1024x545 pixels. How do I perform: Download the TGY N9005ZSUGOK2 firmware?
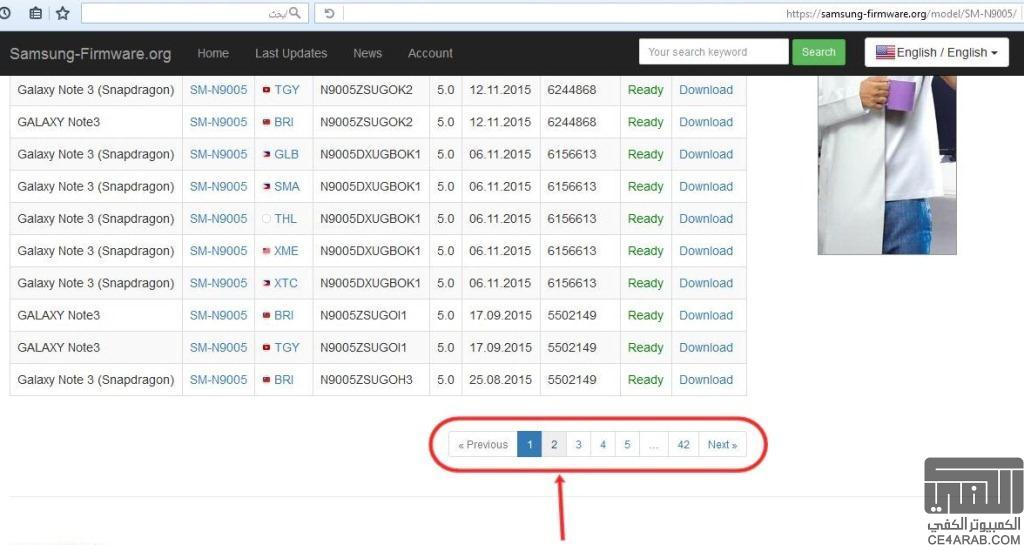706,90
